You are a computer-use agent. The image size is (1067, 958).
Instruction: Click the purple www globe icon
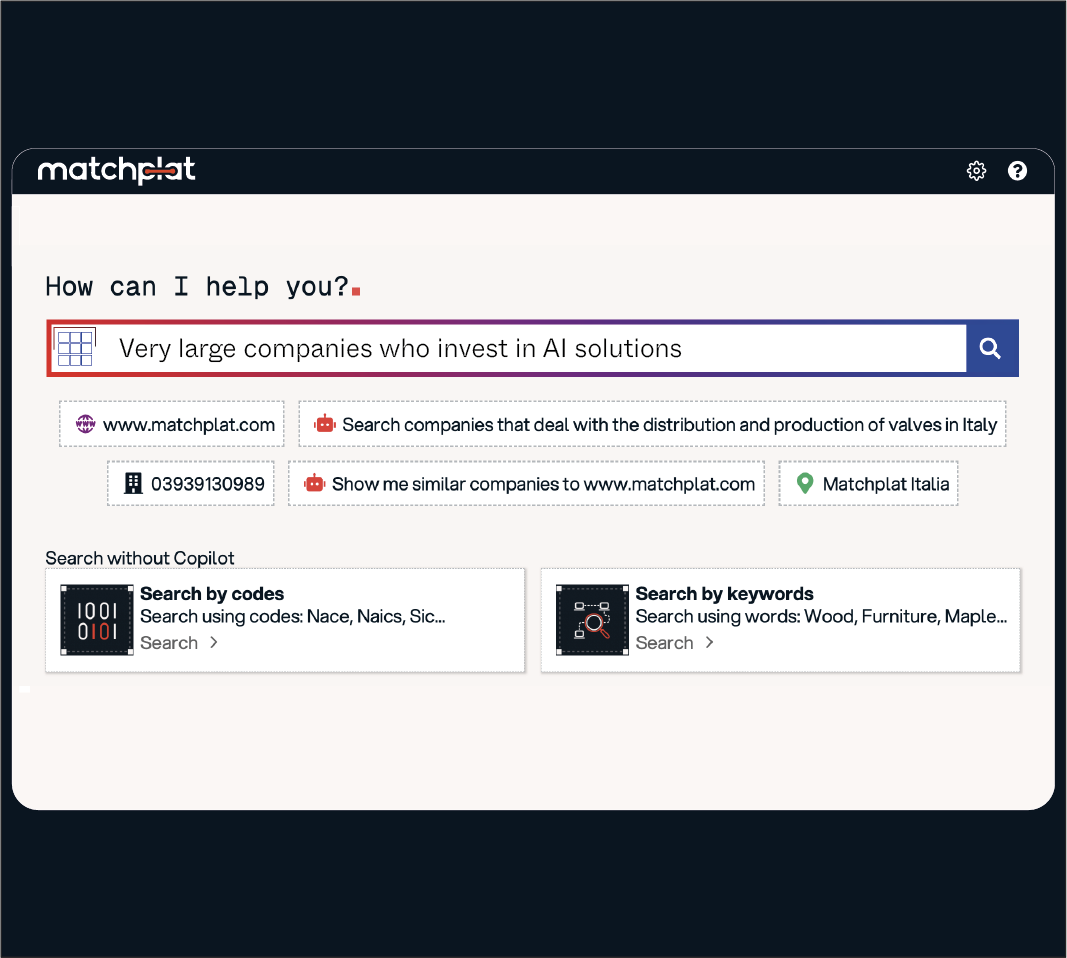coord(85,424)
